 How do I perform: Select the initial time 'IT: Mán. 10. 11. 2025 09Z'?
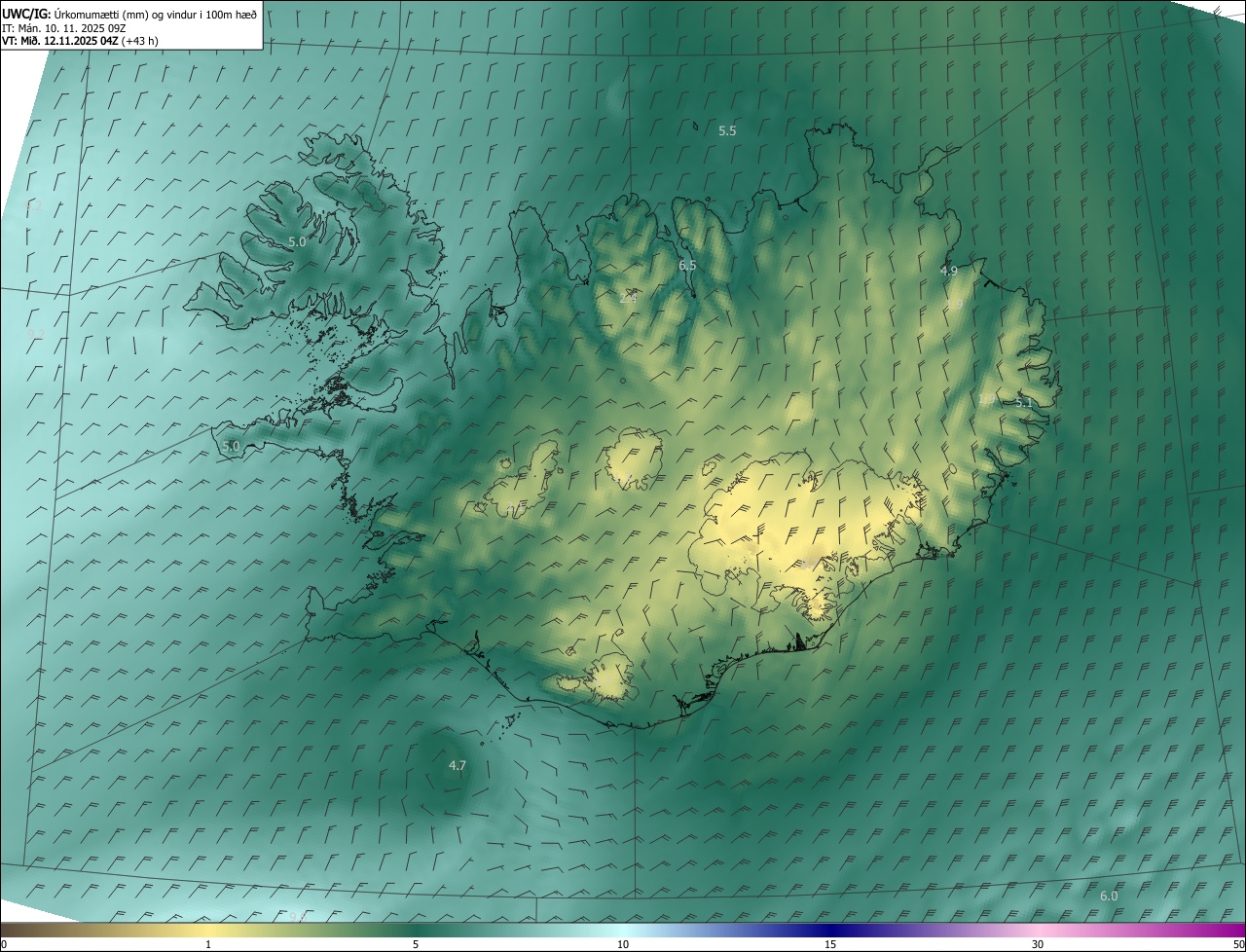[64, 28]
